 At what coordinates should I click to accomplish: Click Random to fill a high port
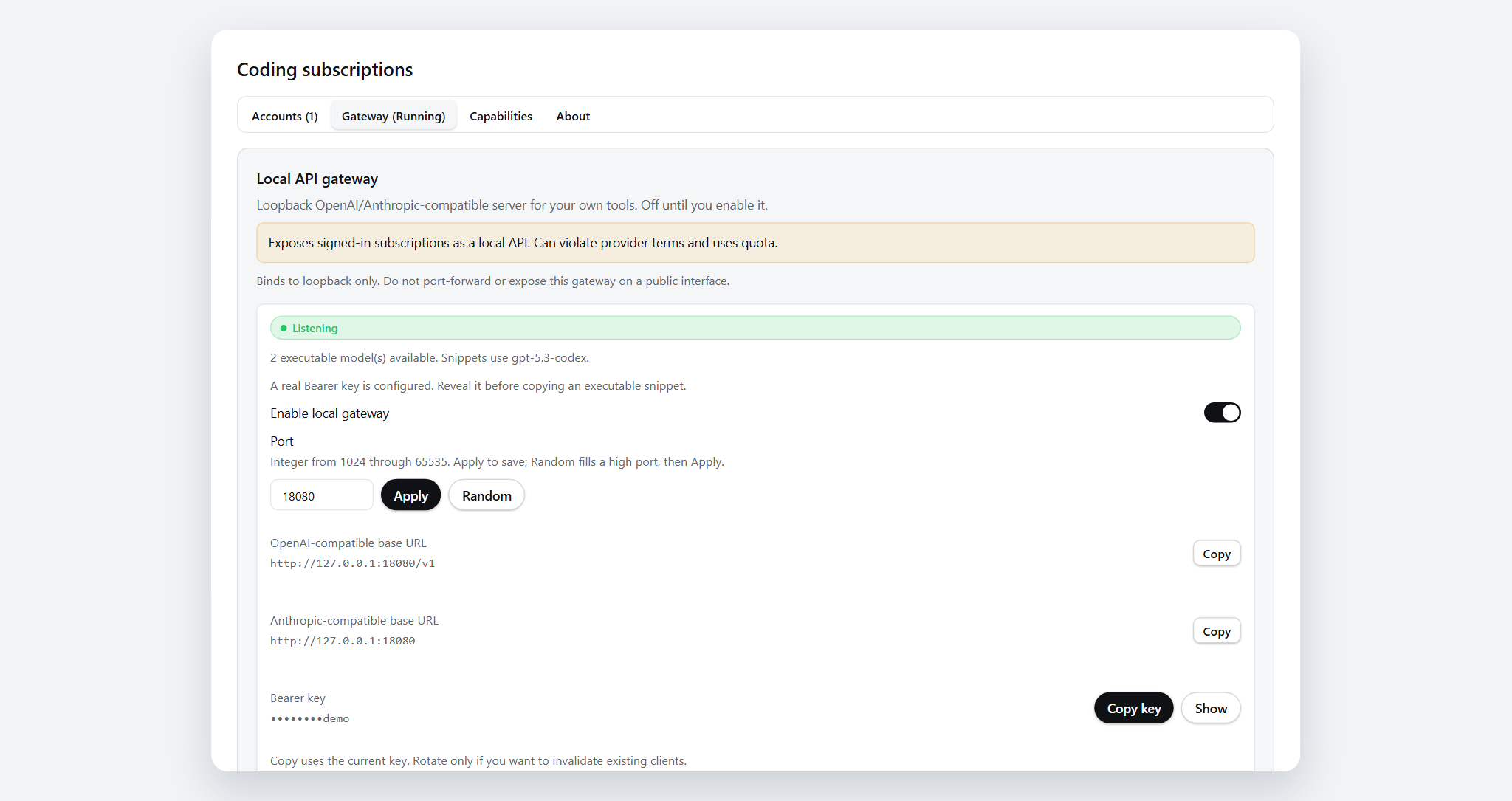tap(487, 495)
